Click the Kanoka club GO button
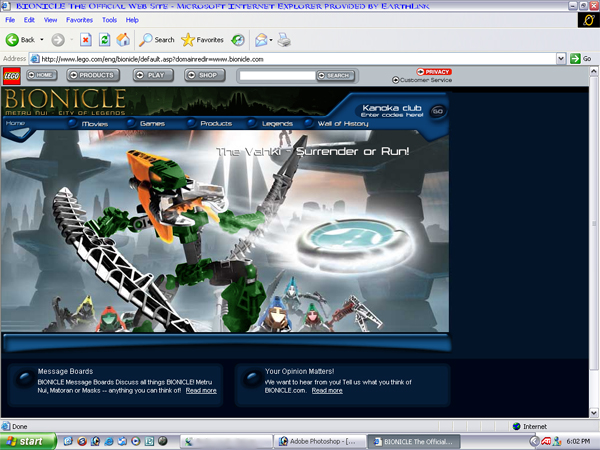Image resolution: width=600 pixels, height=450 pixels. [x=438, y=111]
